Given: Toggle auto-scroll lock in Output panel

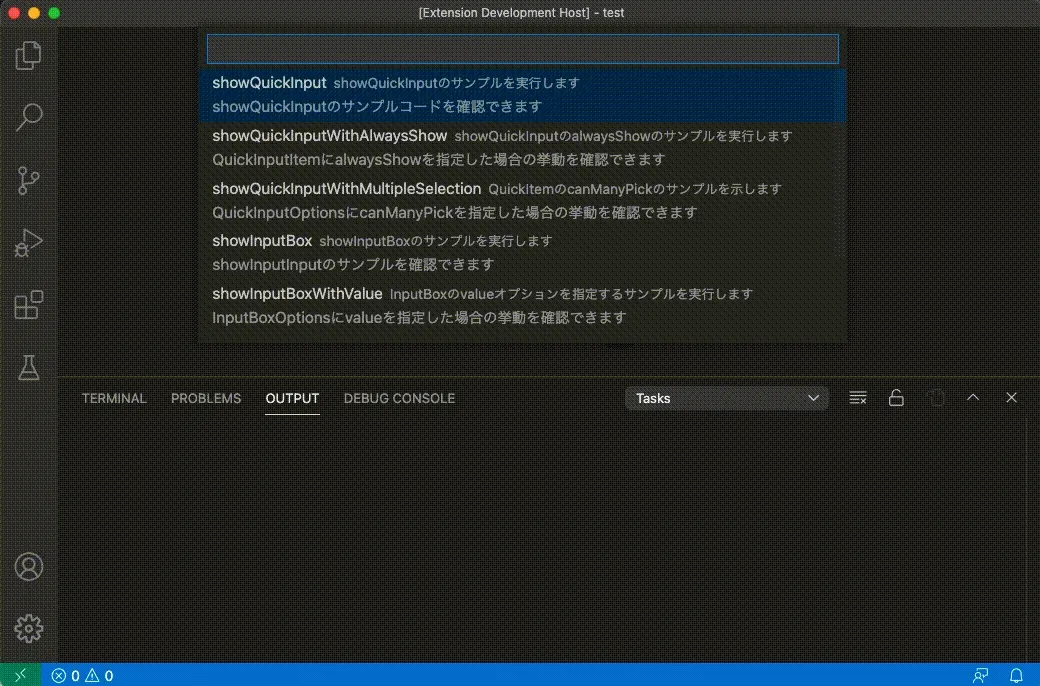Looking at the screenshot, I should click(896, 398).
